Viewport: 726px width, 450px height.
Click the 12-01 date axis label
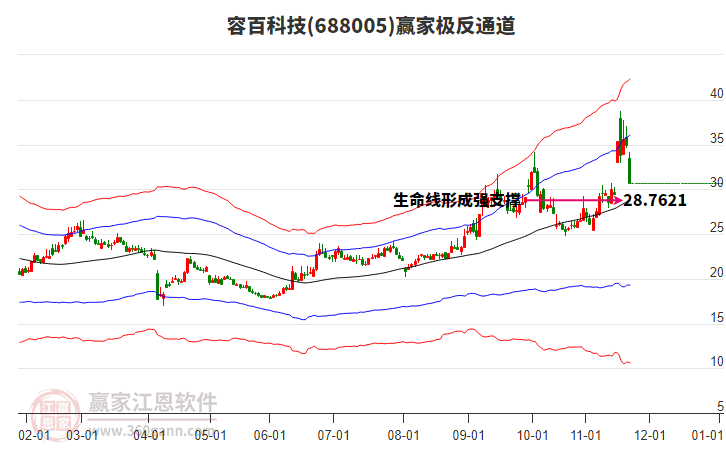[650, 435]
